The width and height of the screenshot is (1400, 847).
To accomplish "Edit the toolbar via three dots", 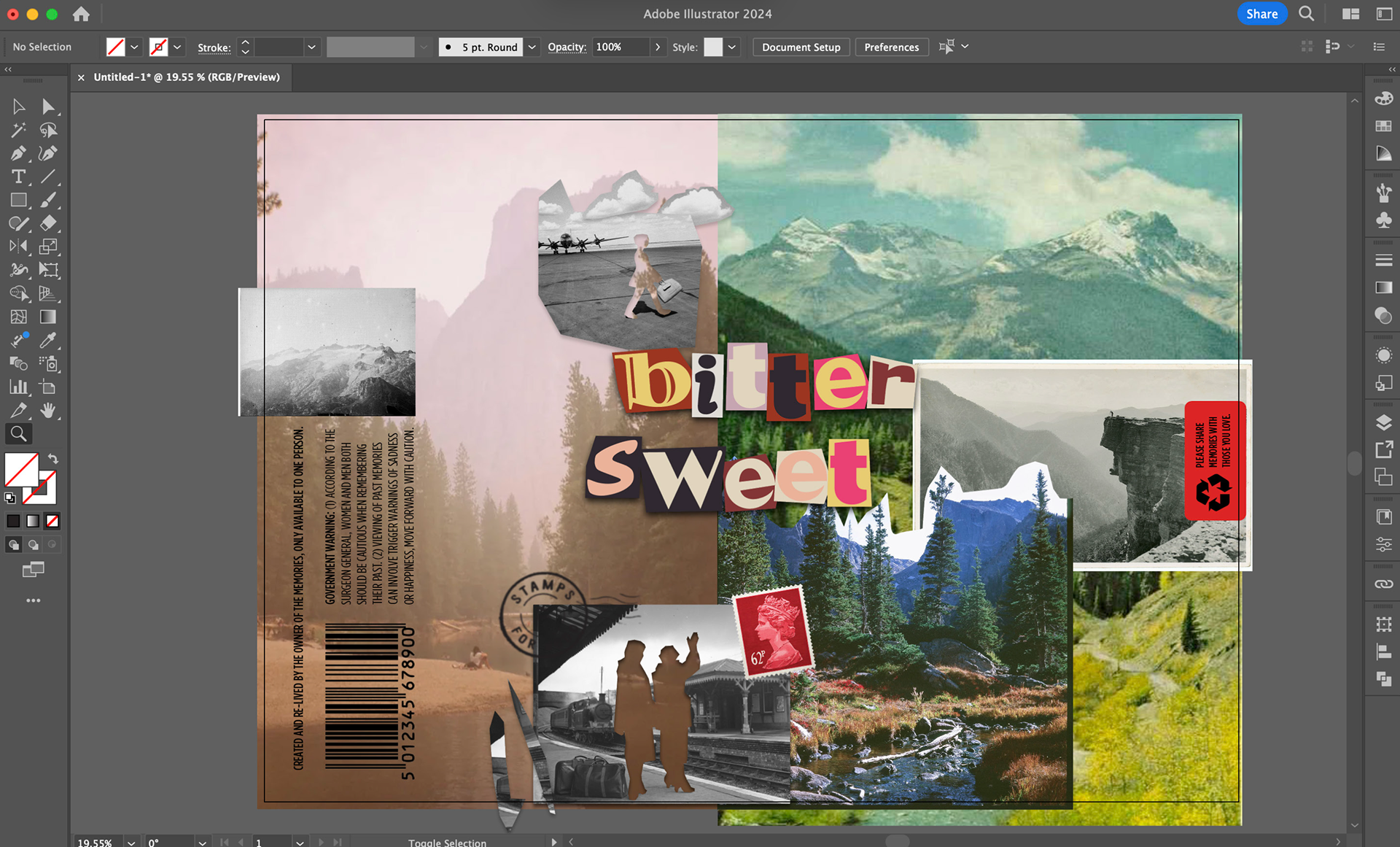I will pyautogui.click(x=33, y=600).
